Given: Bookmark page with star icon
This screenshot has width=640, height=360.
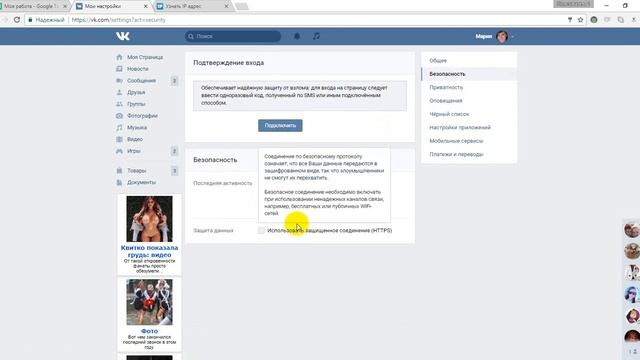Looking at the screenshot, I should point(580,20).
